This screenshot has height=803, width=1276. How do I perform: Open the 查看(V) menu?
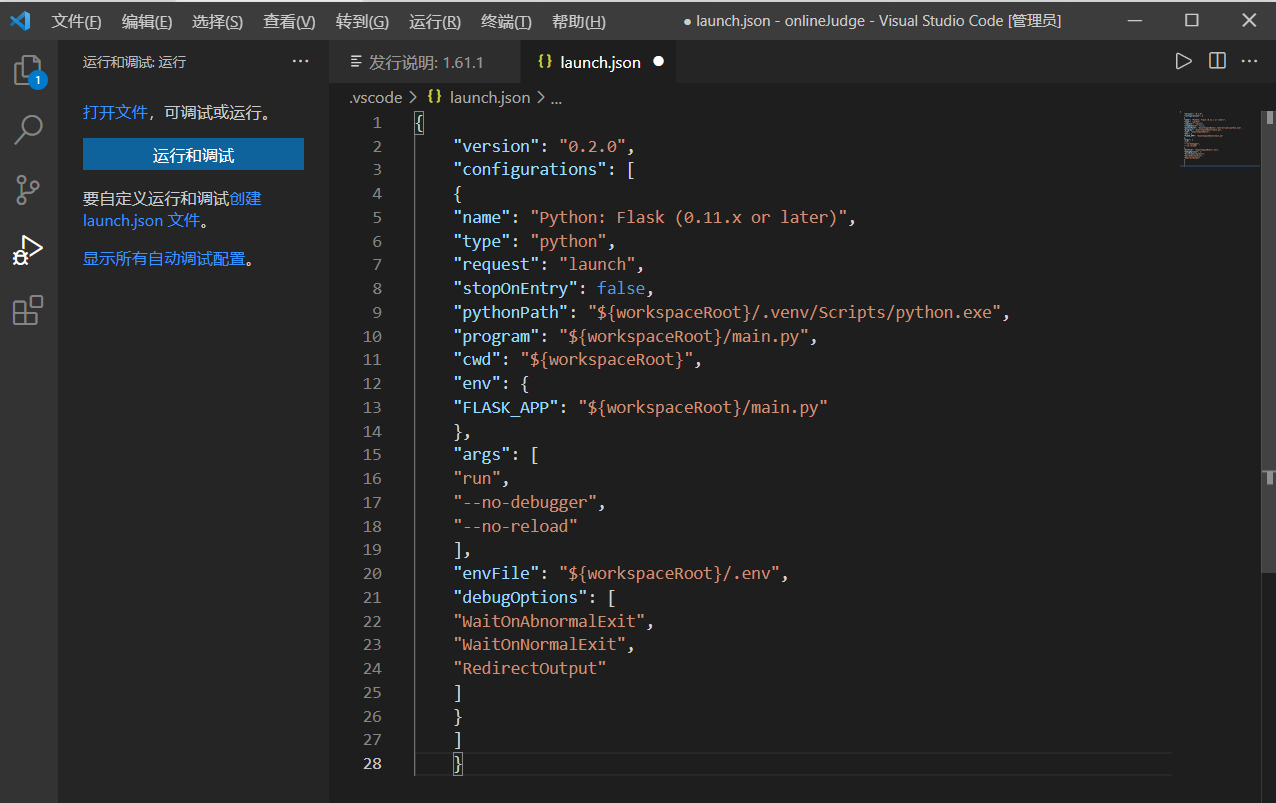289,21
